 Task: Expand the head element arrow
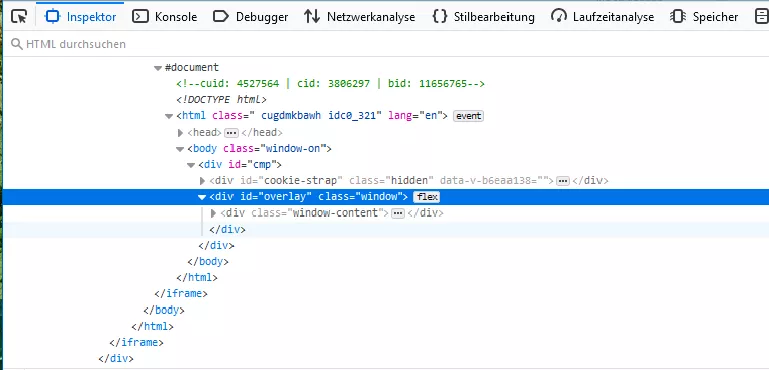click(180, 132)
